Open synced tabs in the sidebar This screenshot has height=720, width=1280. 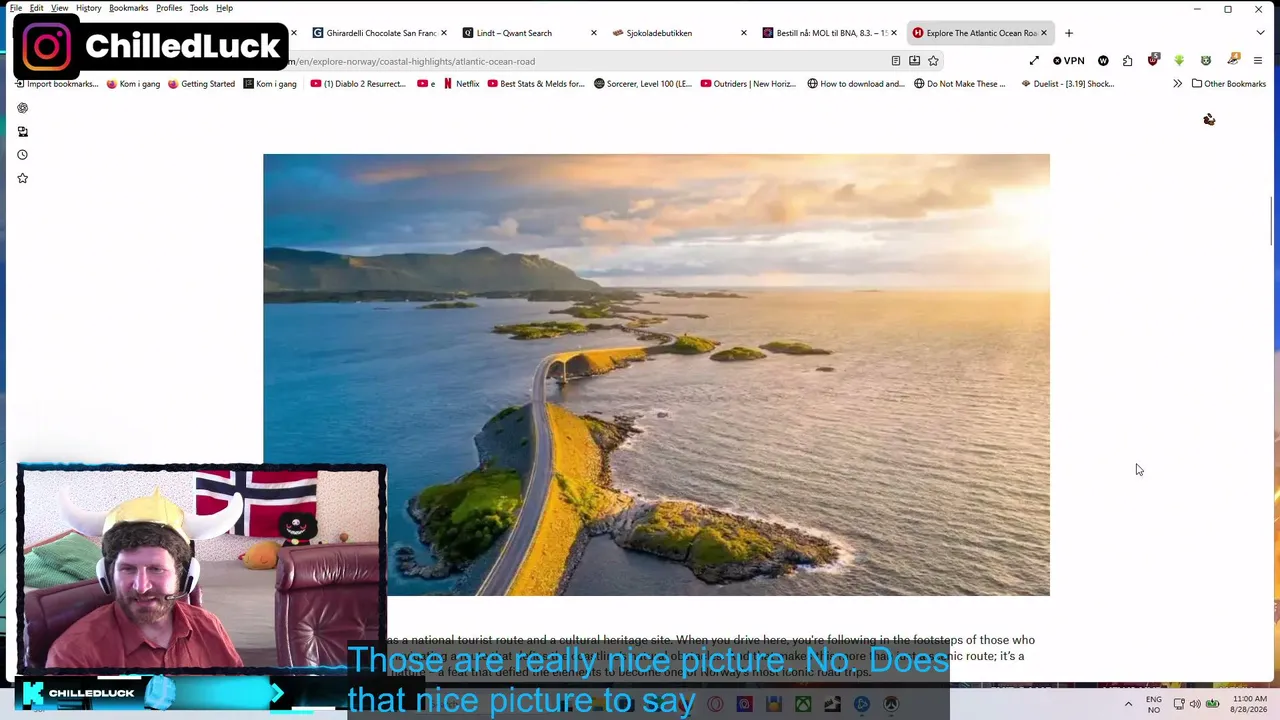click(22, 131)
